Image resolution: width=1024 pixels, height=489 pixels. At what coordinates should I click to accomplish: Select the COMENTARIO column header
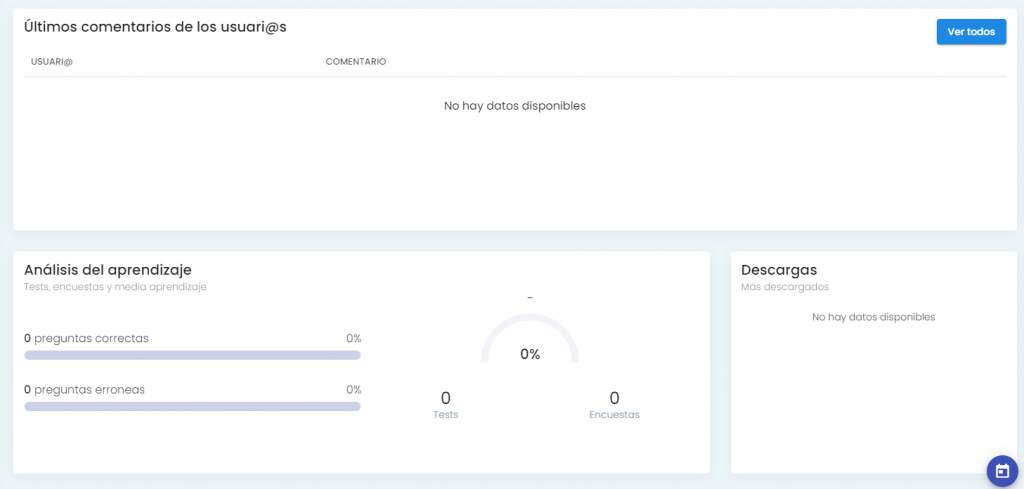356,62
